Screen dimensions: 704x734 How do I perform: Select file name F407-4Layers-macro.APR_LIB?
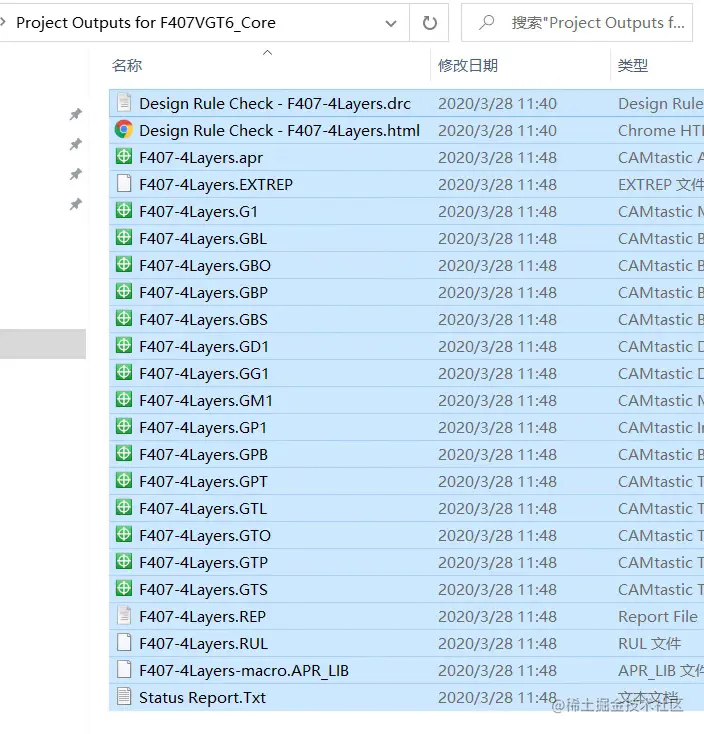243,671
